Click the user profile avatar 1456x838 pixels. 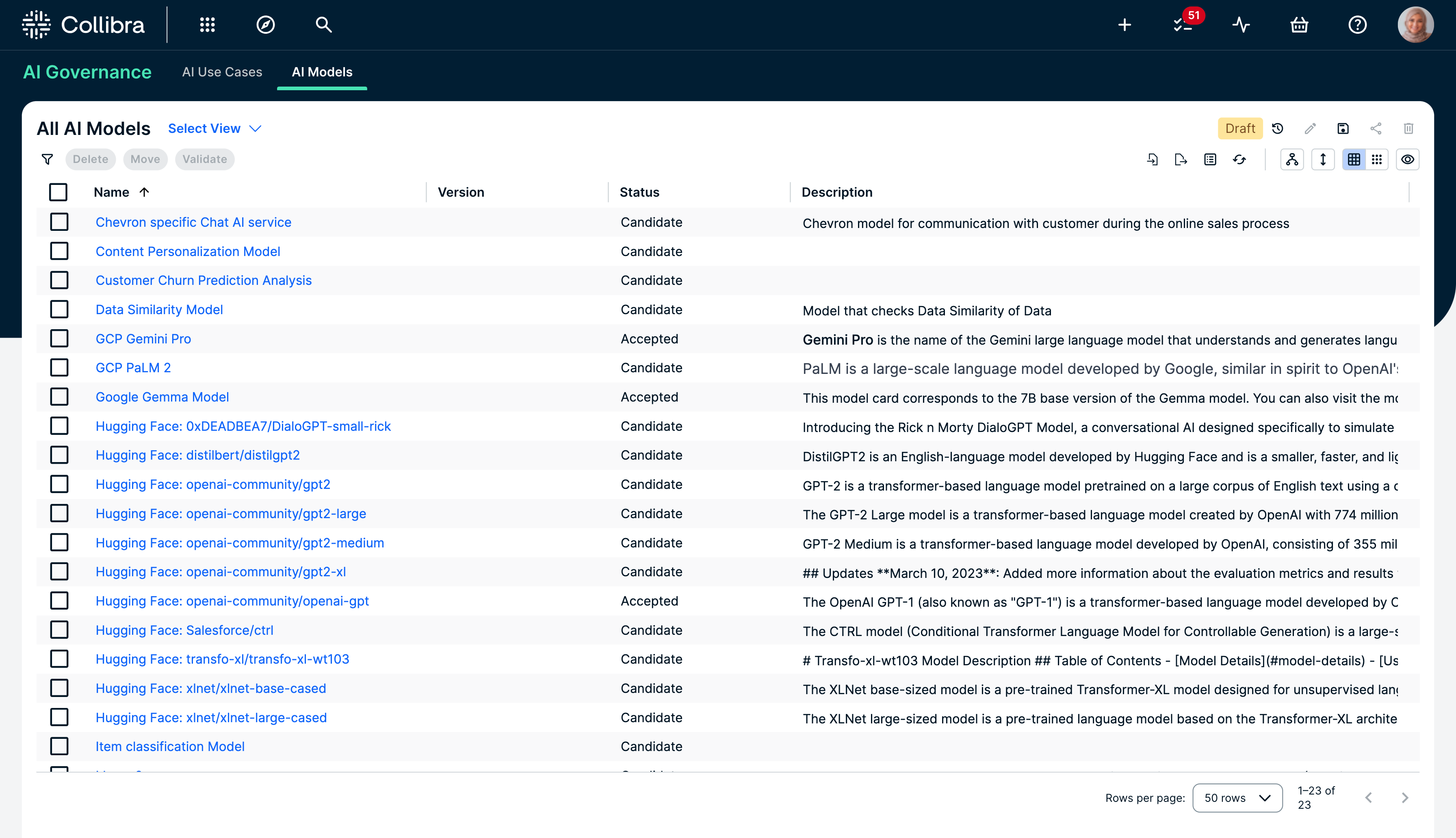pos(1415,25)
